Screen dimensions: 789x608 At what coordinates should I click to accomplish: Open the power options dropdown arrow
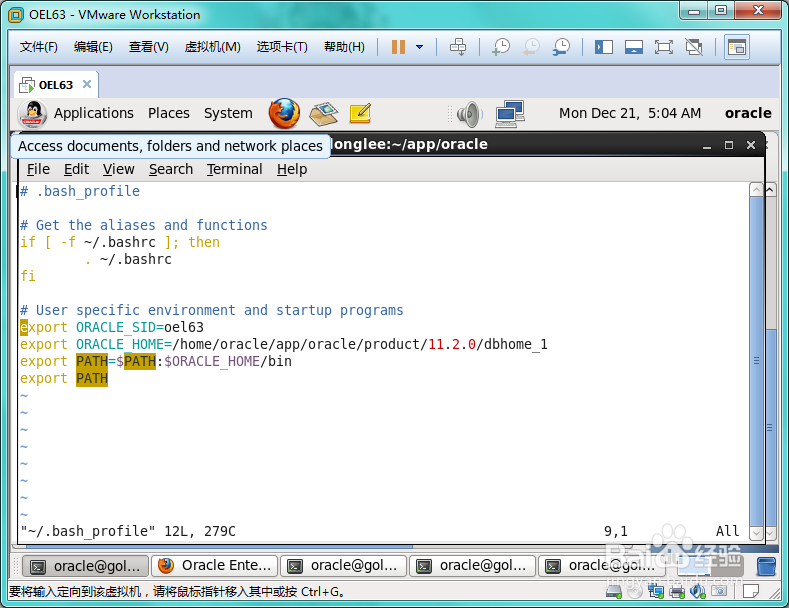tap(419, 47)
